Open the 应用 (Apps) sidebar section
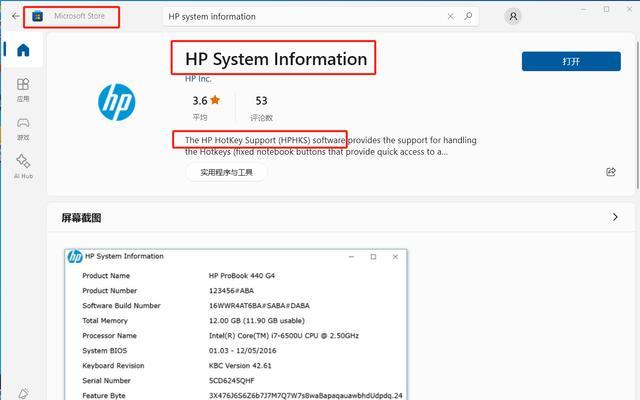 coord(23,90)
